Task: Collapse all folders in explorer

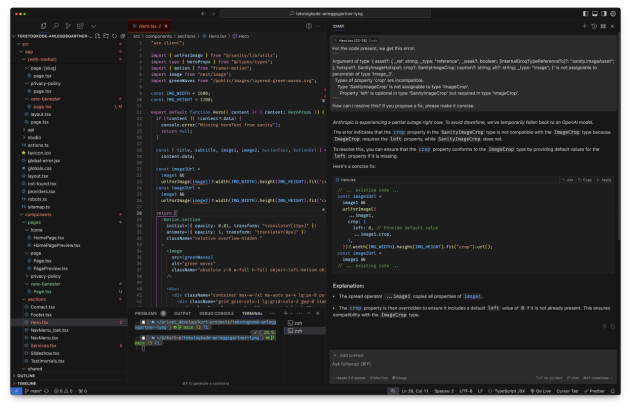Action: click(123, 36)
